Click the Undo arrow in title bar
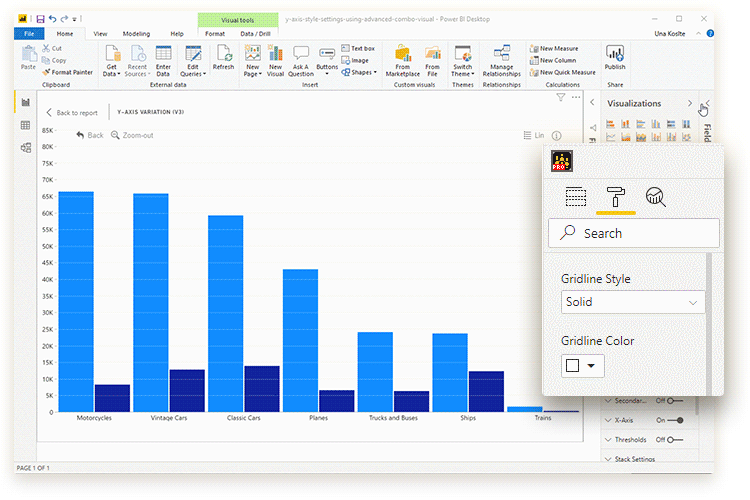This screenshot has width=750, height=500. point(52,19)
